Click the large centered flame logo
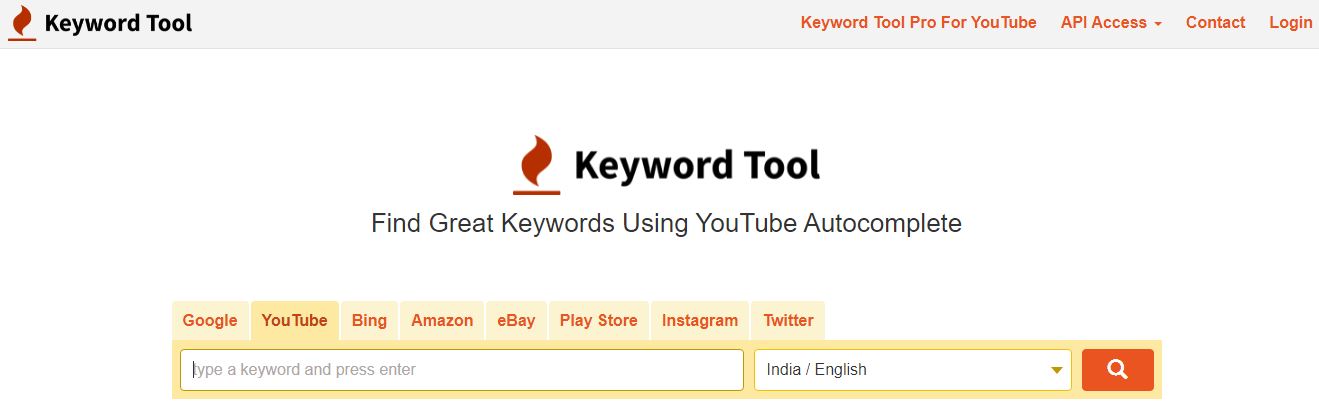This screenshot has height=403, width=1319. coord(537,165)
